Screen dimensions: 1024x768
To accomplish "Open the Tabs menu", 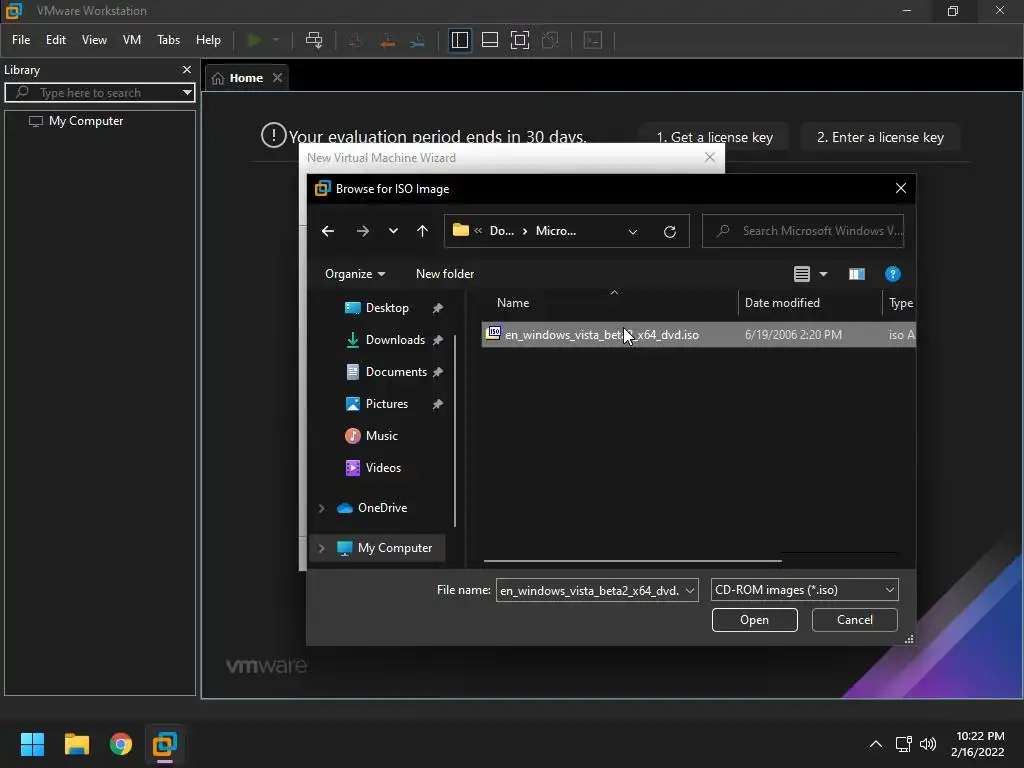I will (168, 40).
